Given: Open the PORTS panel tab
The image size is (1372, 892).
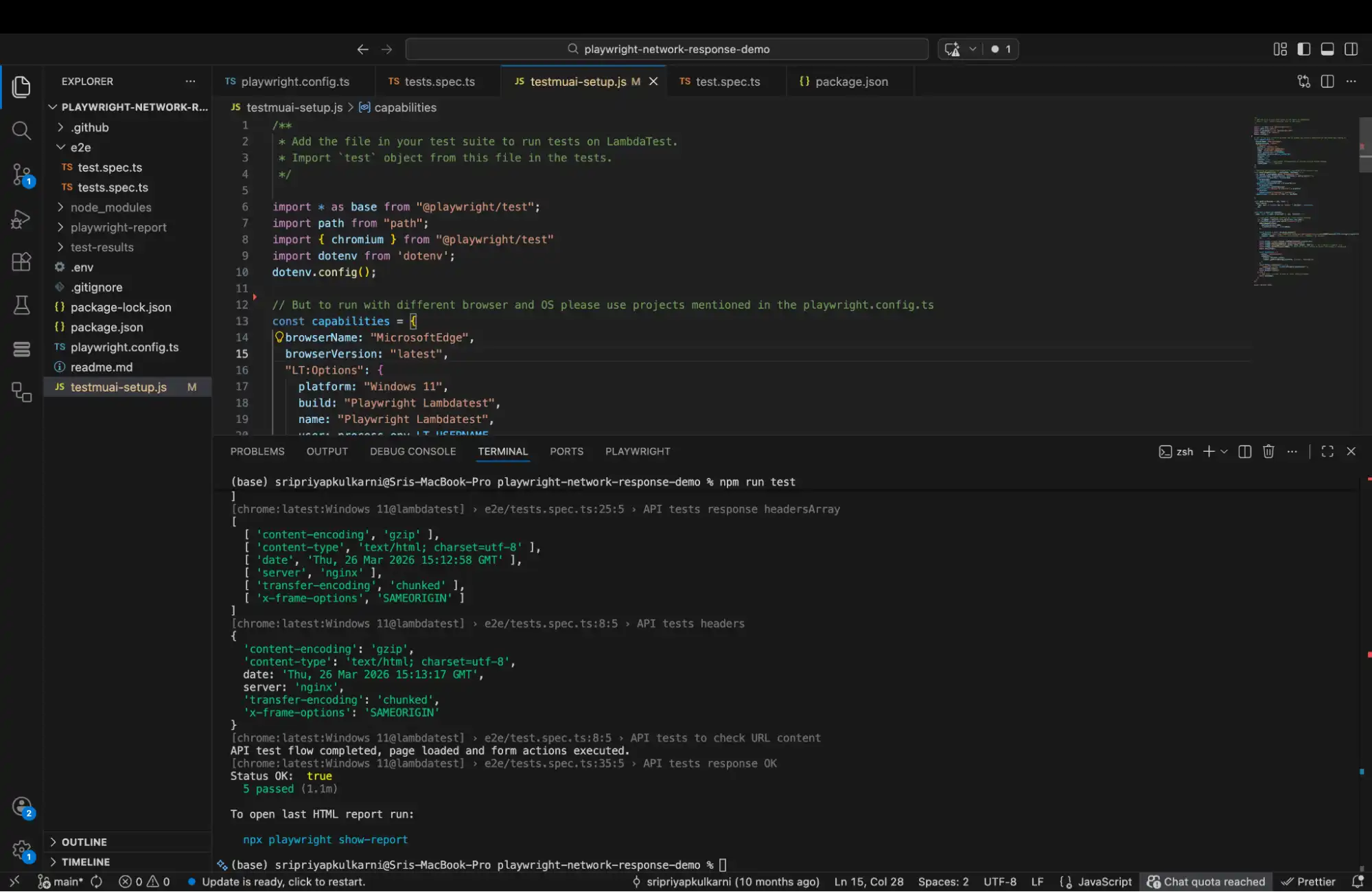Looking at the screenshot, I should coord(566,452).
